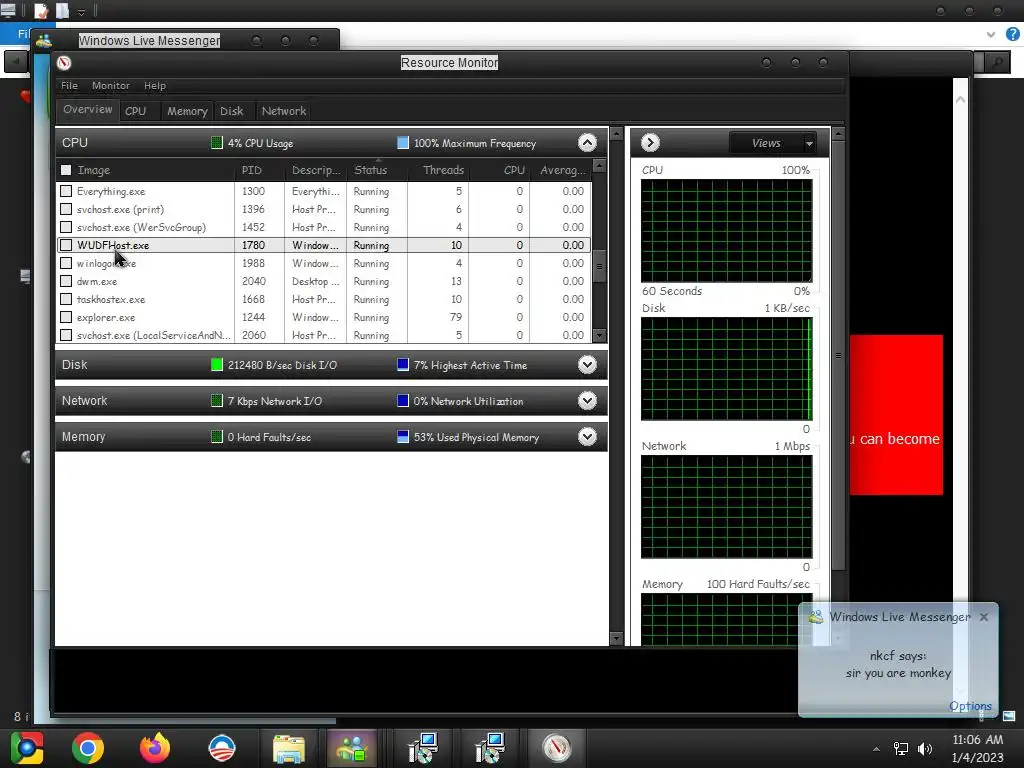Open Chrome from the taskbar

tap(88, 748)
